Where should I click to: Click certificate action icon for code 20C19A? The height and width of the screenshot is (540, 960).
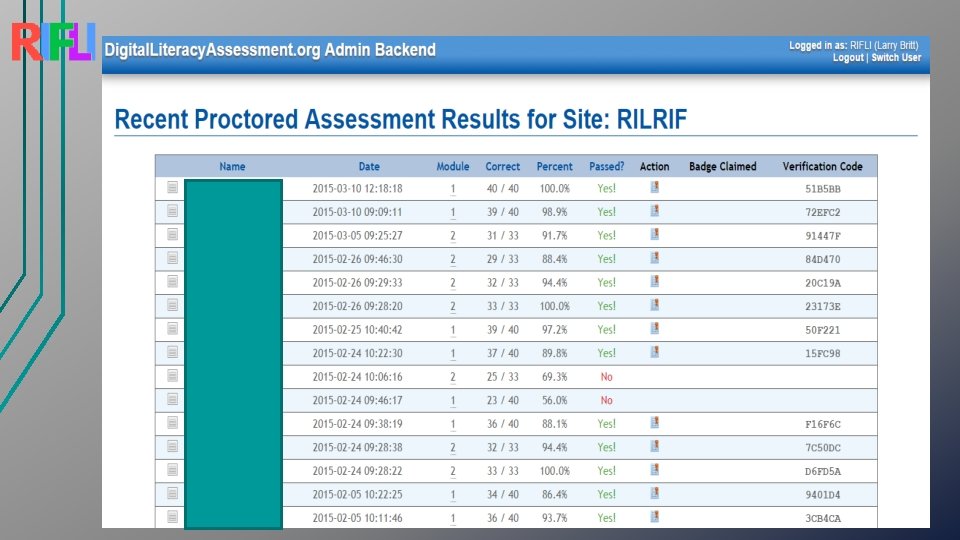[654, 282]
